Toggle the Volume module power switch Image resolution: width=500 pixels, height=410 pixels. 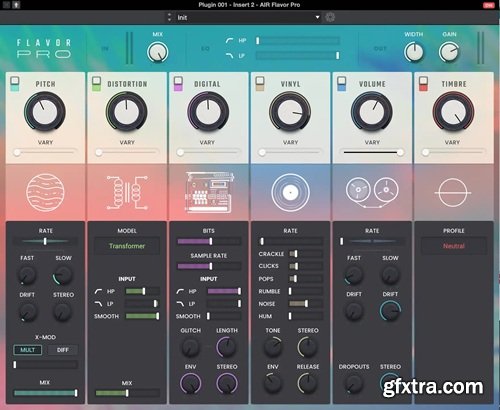point(342,84)
